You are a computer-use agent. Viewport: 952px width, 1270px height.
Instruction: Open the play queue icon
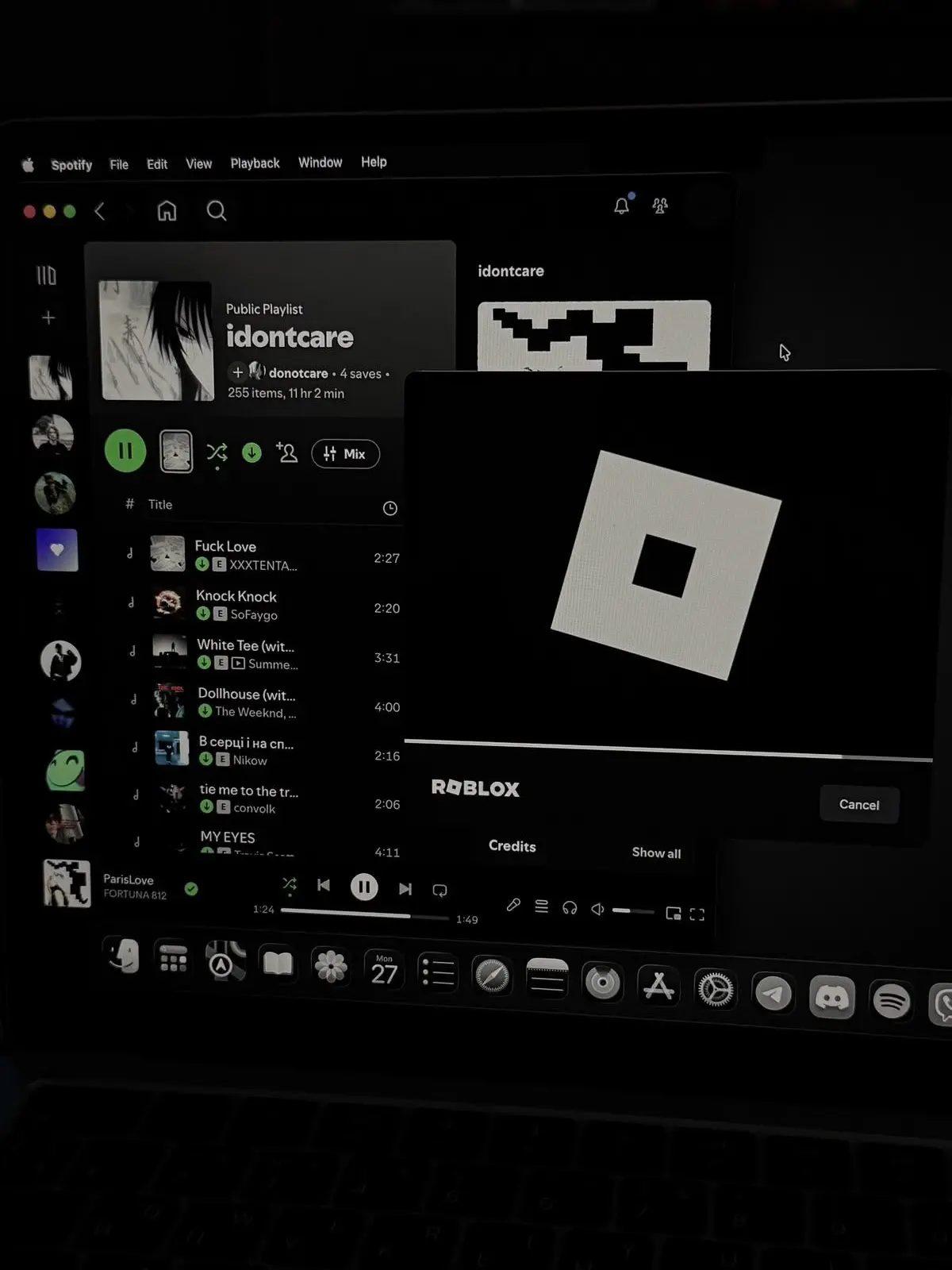(x=541, y=906)
